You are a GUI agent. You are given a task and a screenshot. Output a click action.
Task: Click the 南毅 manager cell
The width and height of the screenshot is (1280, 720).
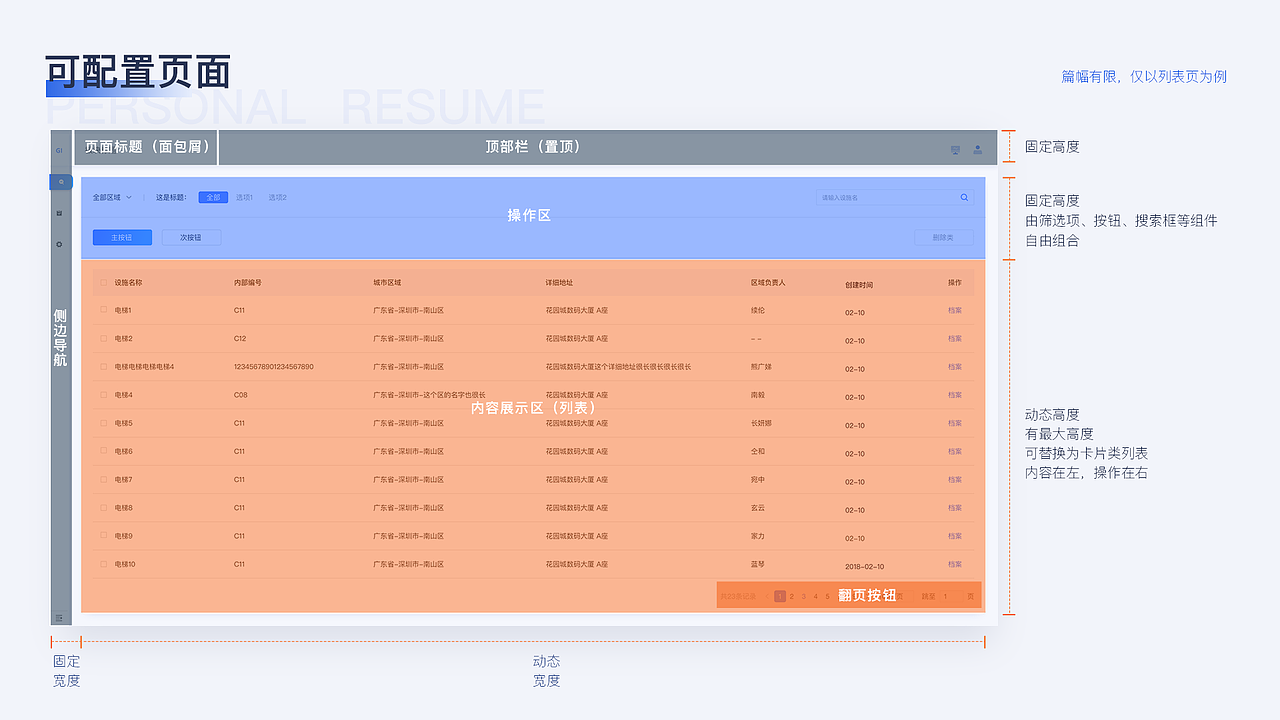point(758,394)
